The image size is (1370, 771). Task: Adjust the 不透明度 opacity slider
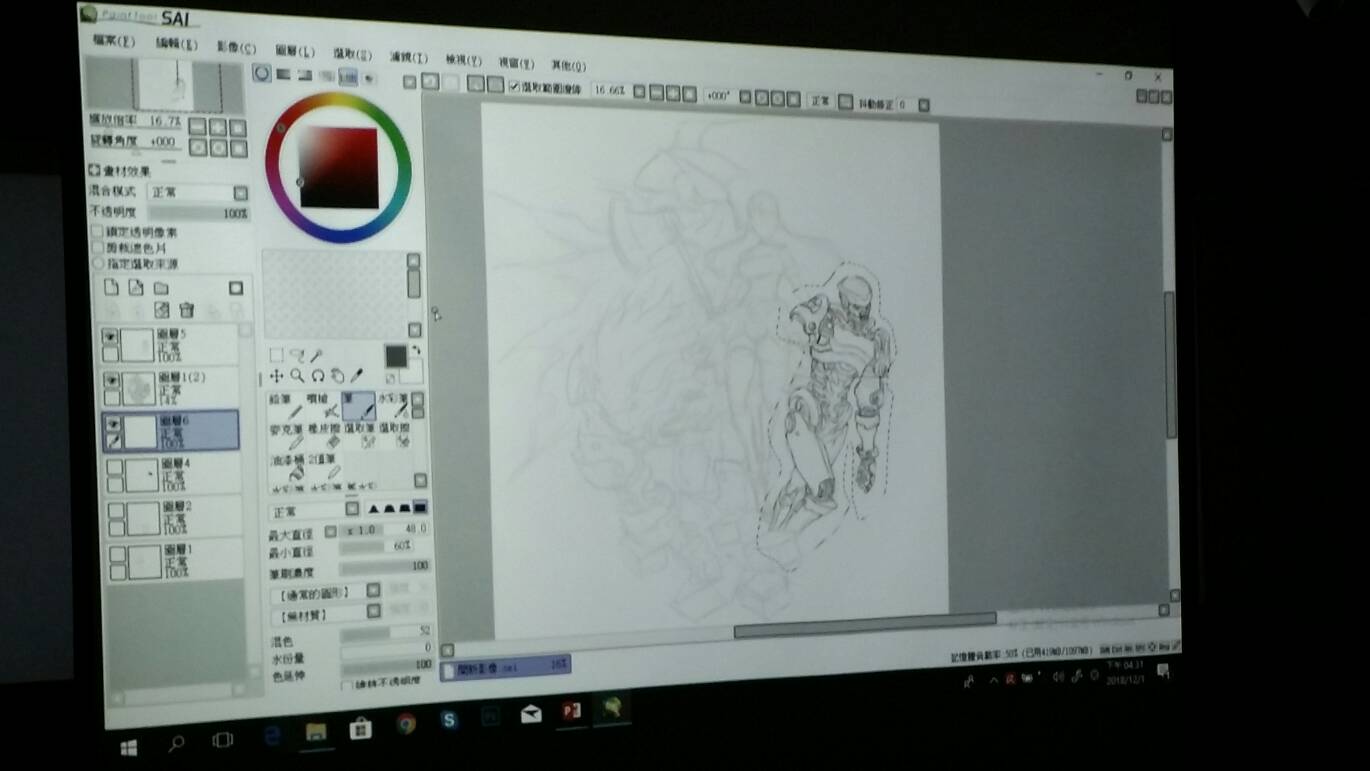[x=199, y=213]
